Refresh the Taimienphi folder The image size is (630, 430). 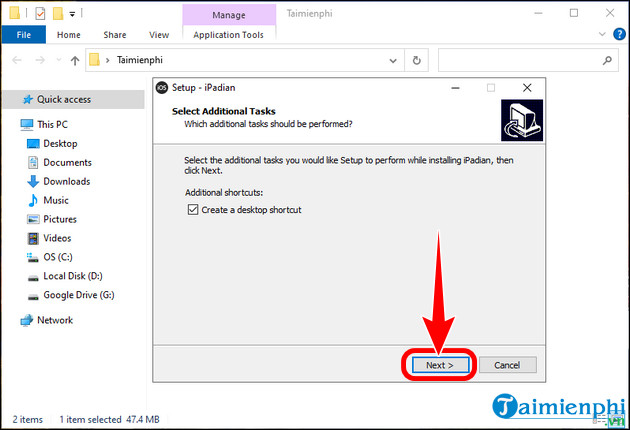(417, 60)
